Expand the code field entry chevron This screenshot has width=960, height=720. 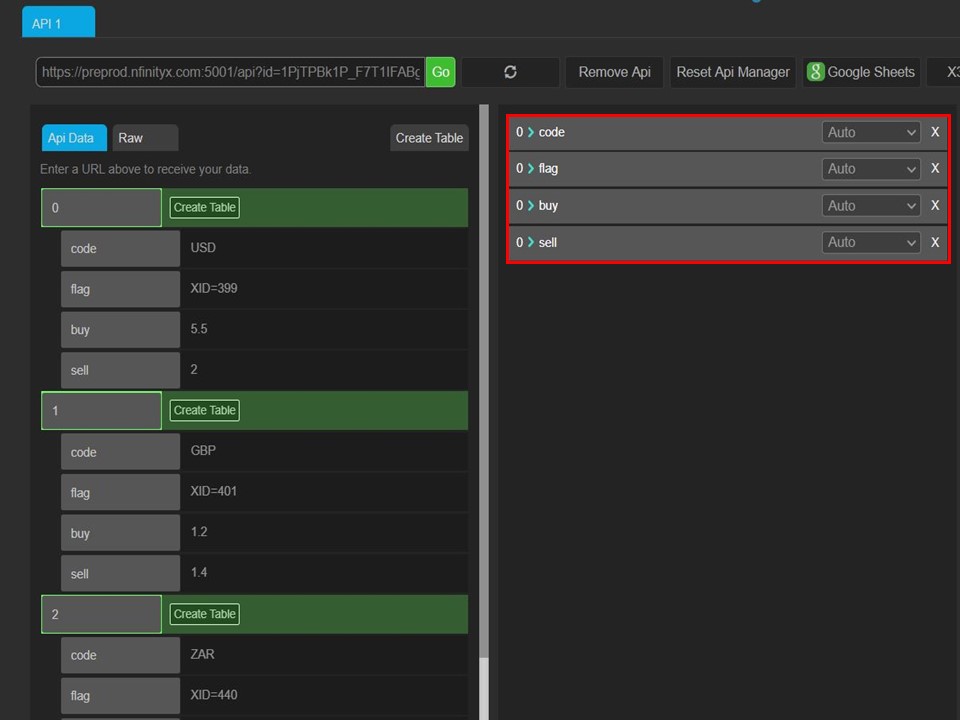[x=530, y=131]
